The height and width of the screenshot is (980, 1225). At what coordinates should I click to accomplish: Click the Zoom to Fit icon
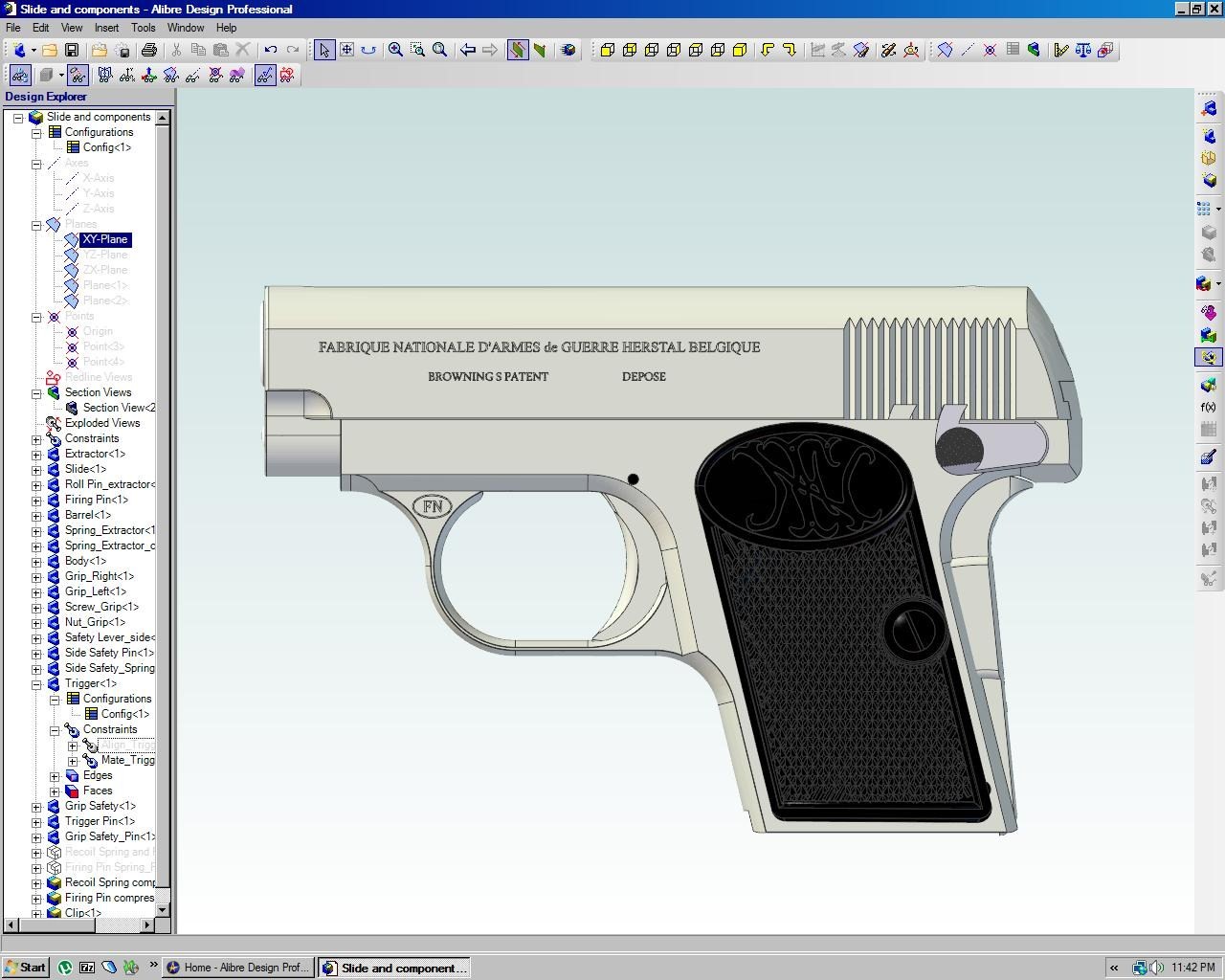(439, 50)
